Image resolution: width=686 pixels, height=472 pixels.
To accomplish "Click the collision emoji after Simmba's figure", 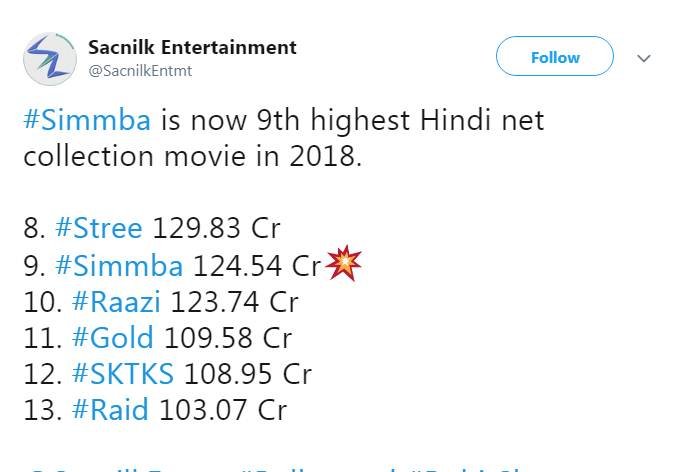I will [x=342, y=264].
